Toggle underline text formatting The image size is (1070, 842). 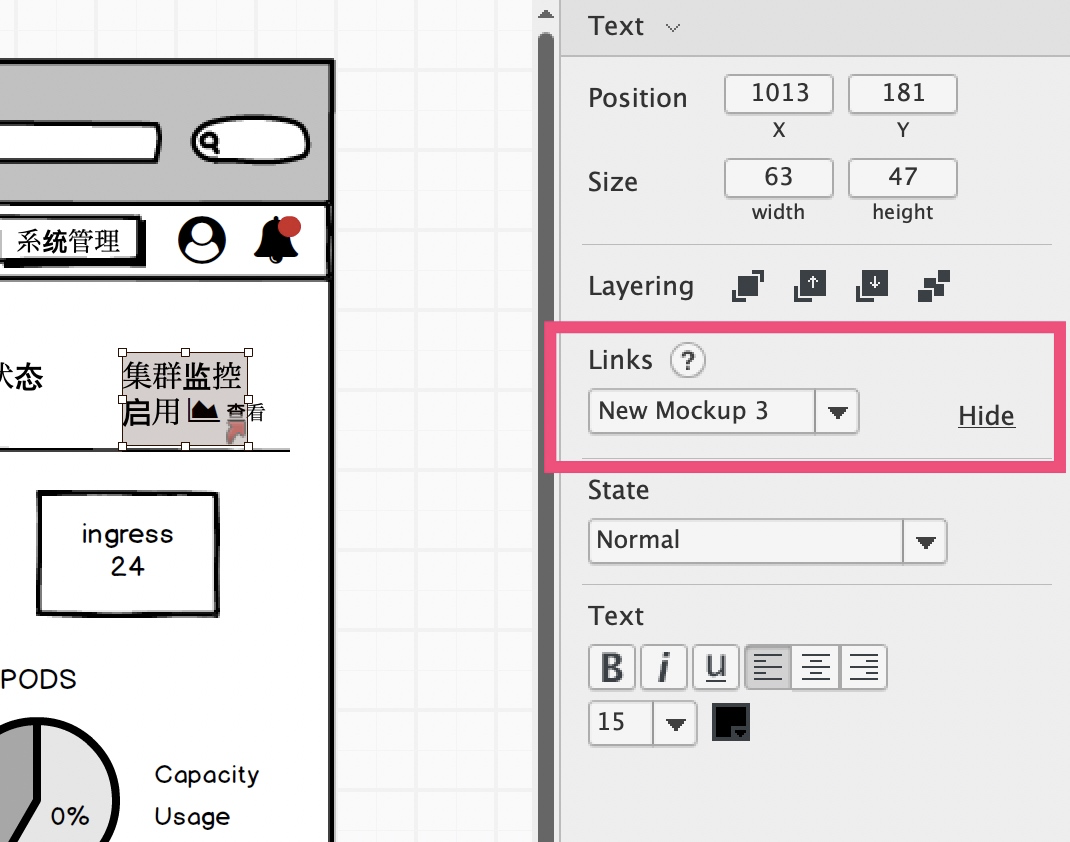point(715,667)
